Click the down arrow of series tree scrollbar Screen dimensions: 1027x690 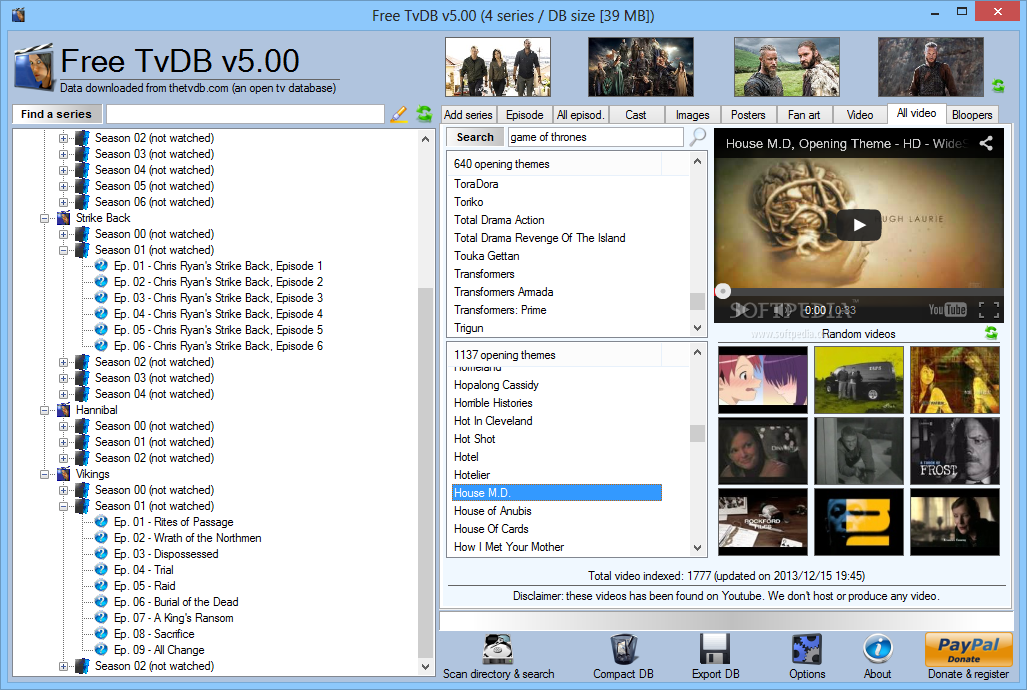[426, 667]
